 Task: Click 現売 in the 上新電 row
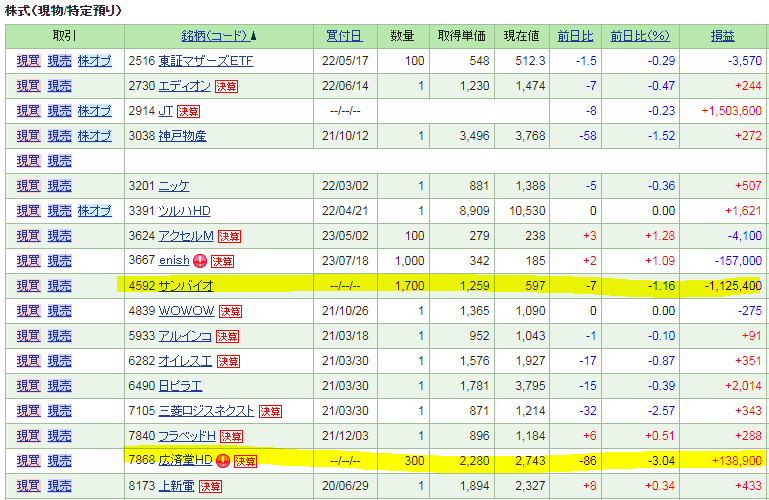tap(59, 486)
